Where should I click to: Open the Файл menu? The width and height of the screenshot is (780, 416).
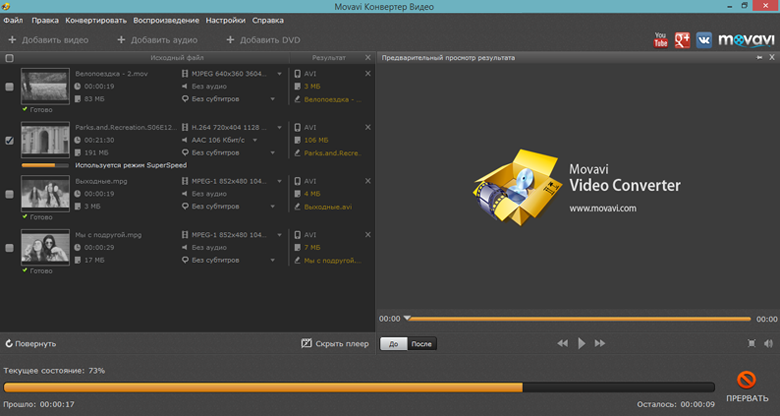(x=13, y=20)
